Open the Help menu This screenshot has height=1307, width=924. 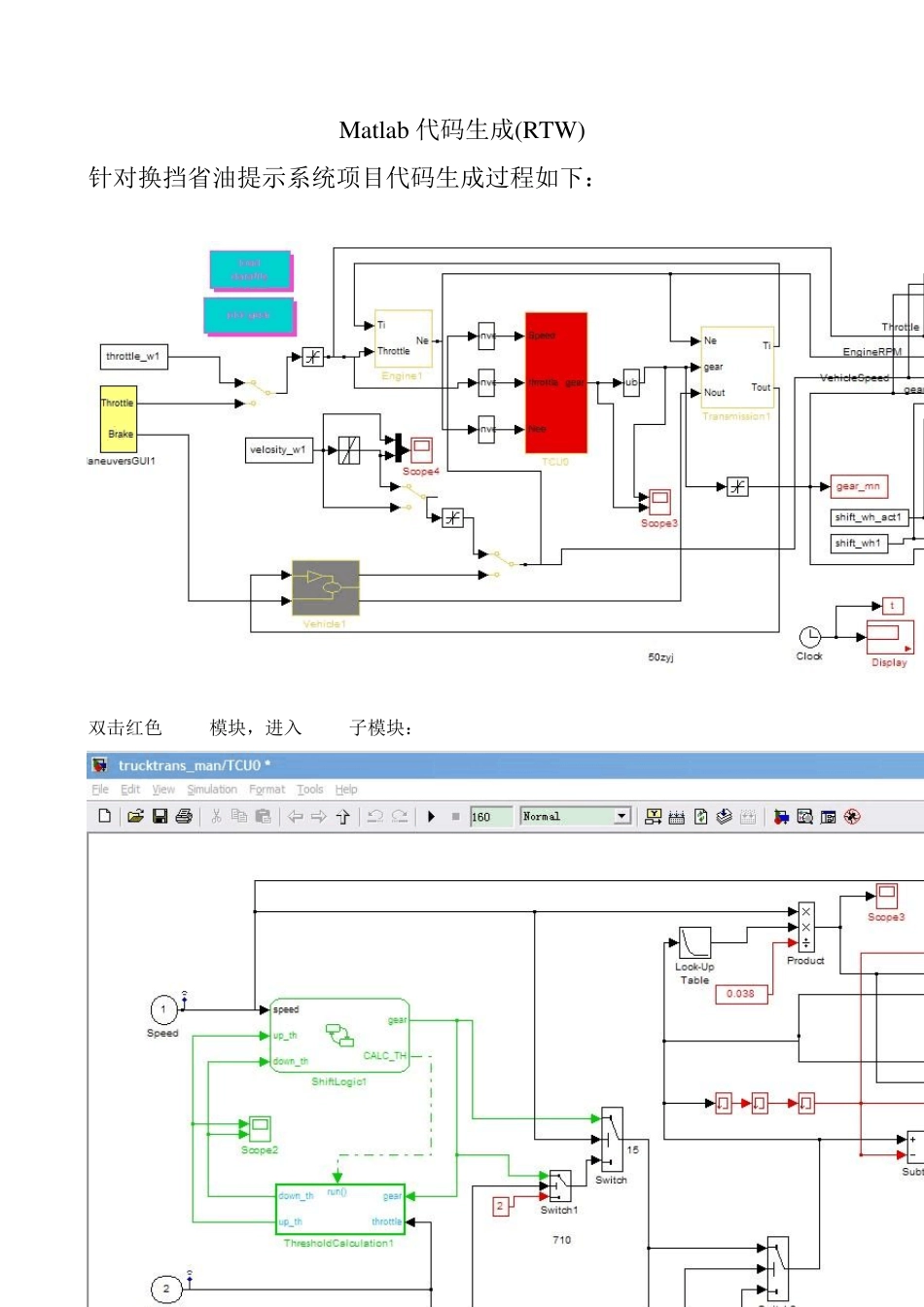point(346,790)
